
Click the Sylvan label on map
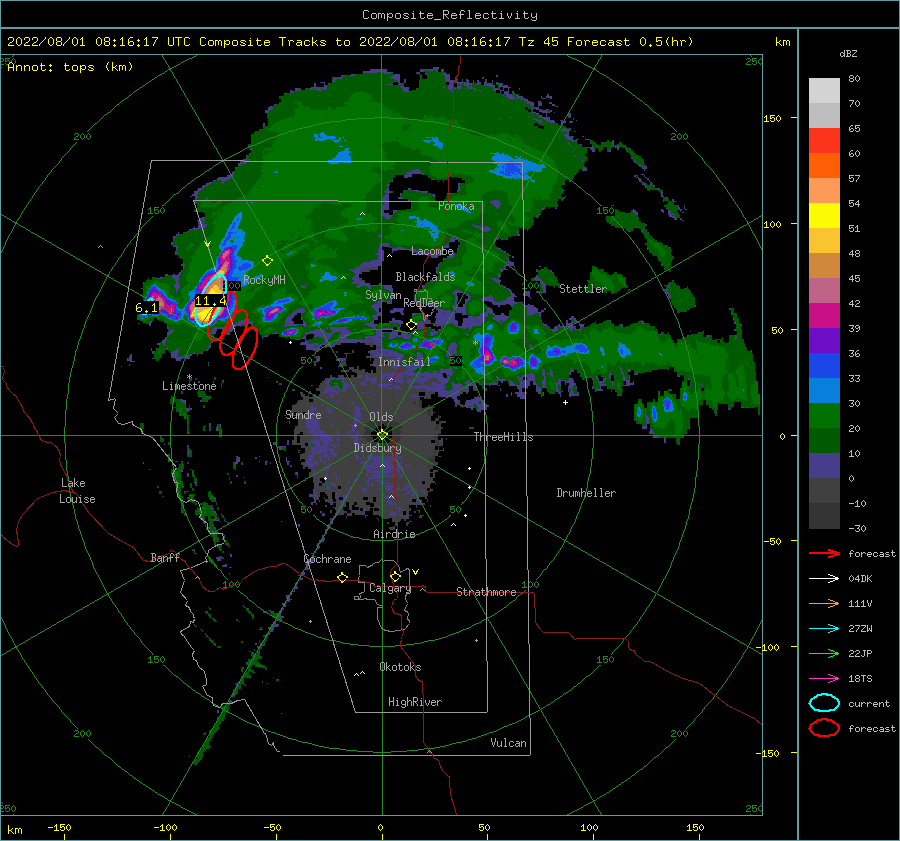(383, 296)
